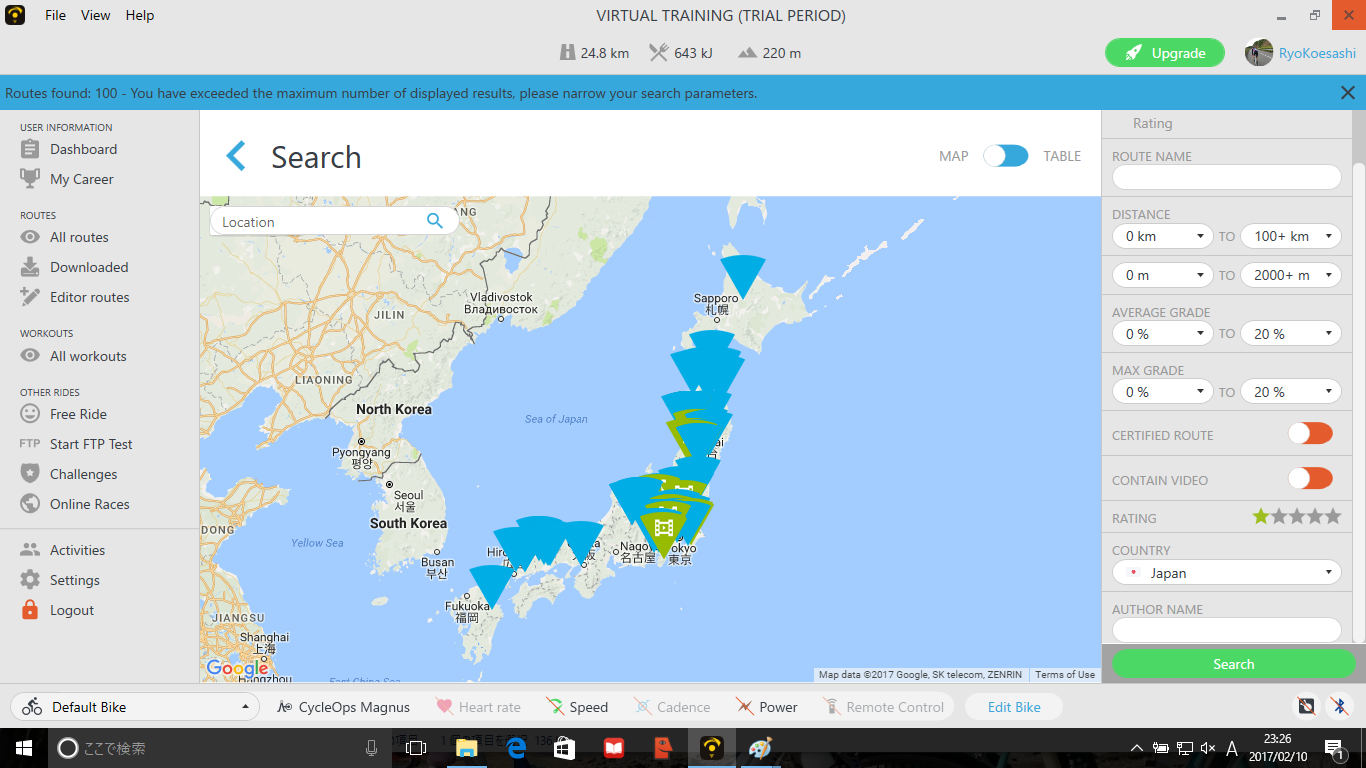The width and height of the screenshot is (1366, 768).
Task: Open the Country dropdown showing Japan
Action: point(1226,573)
